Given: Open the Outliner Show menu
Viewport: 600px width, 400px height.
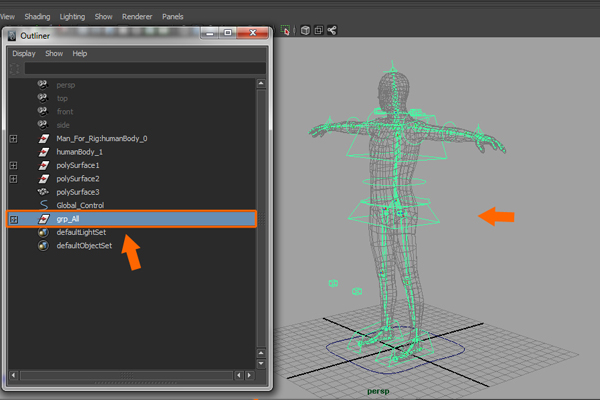Looking at the screenshot, I should 54,54.
